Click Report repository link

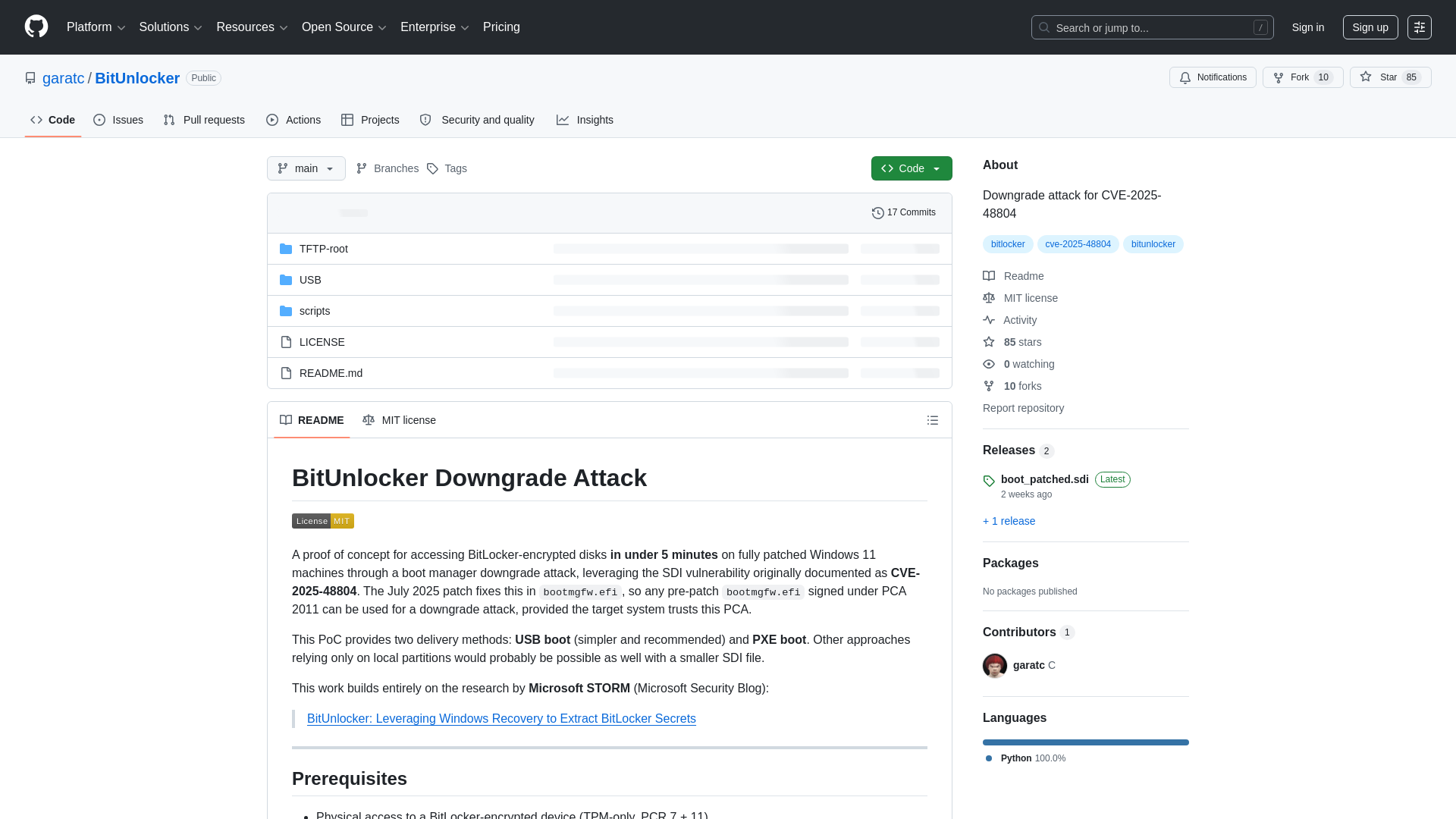tap(1023, 408)
